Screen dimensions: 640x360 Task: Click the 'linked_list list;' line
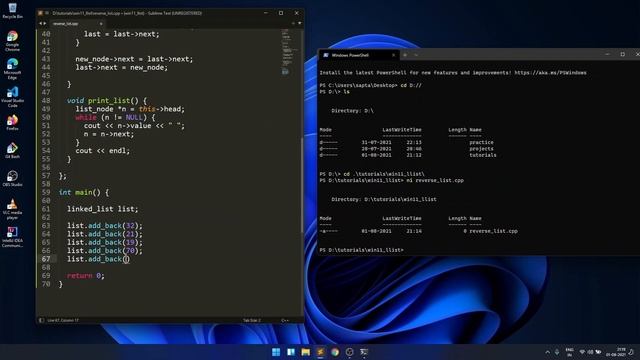click(x=102, y=209)
